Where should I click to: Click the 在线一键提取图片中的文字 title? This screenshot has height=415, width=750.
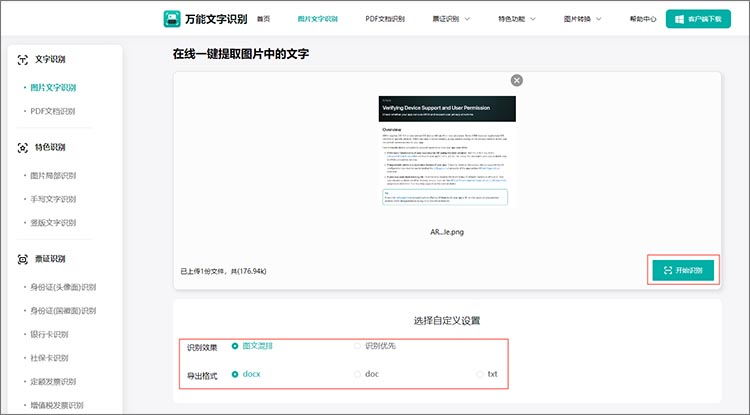click(241, 54)
